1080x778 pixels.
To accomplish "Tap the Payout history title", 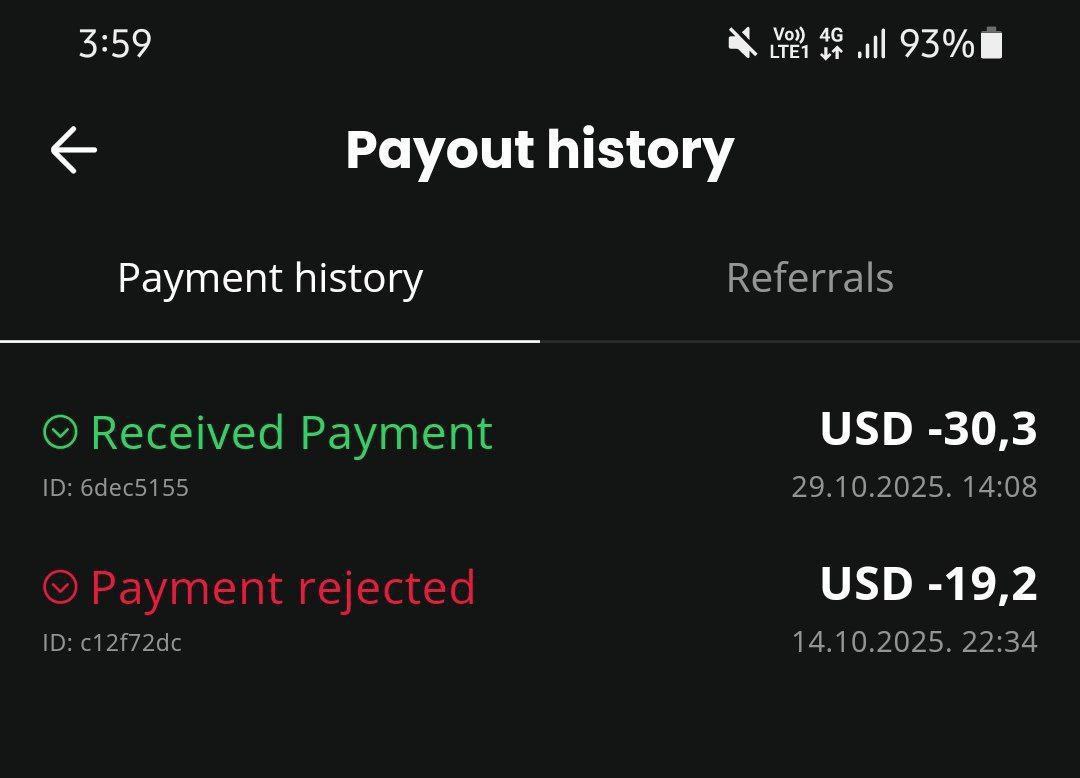I will pyautogui.click(x=540, y=150).
